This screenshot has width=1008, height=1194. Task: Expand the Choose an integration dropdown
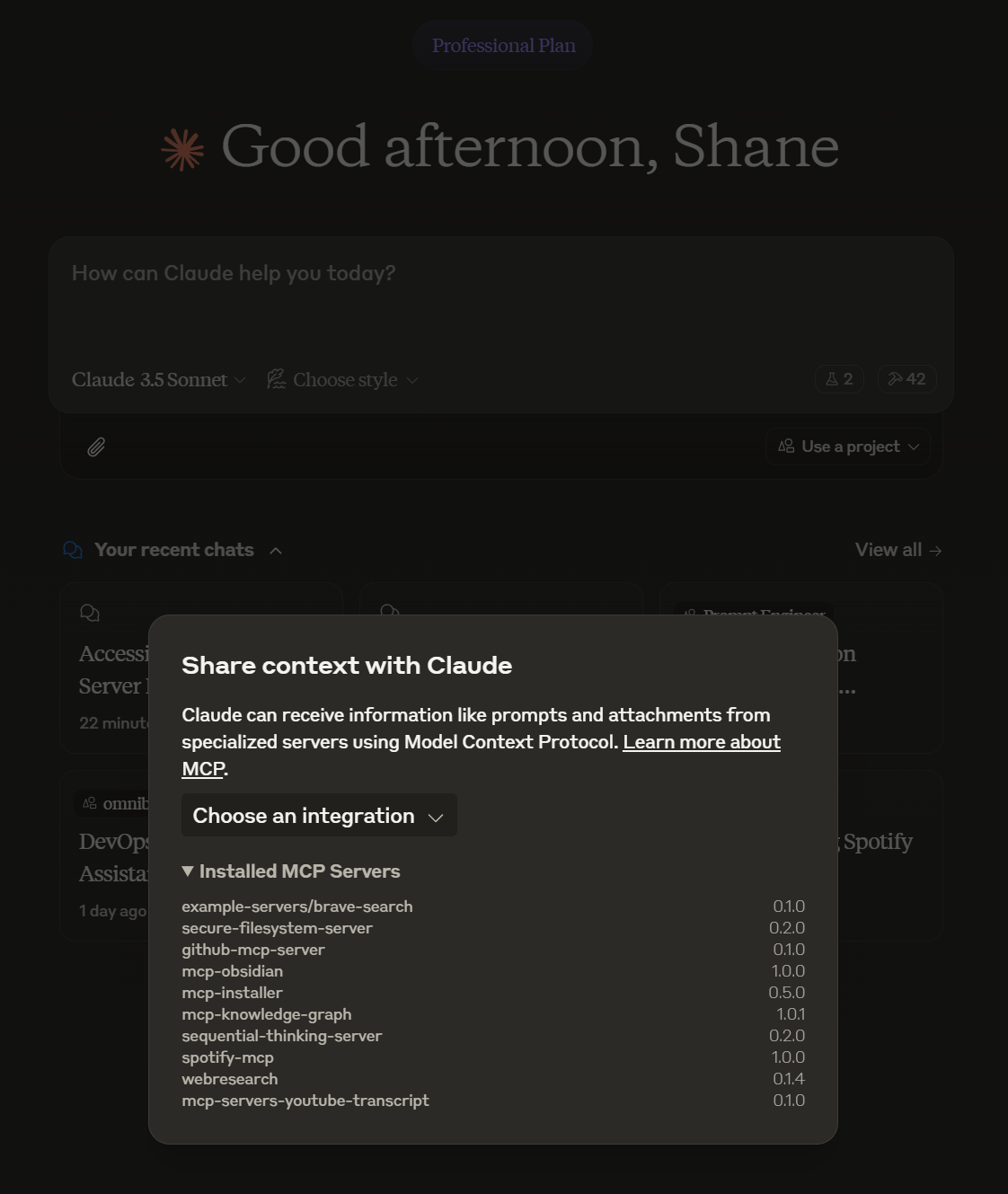tap(319, 816)
